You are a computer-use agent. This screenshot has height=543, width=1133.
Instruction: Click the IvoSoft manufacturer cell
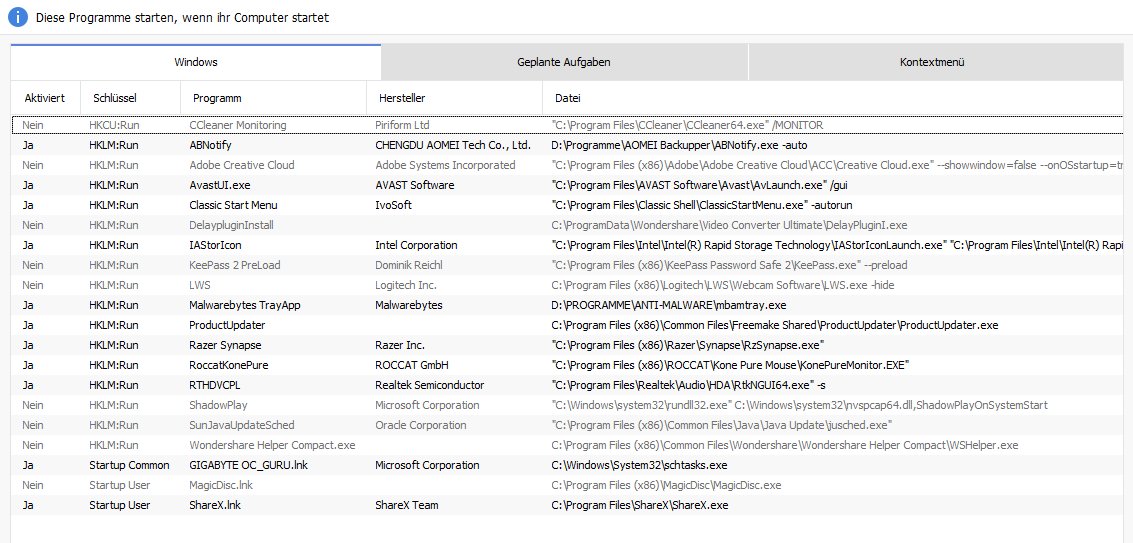click(x=393, y=205)
